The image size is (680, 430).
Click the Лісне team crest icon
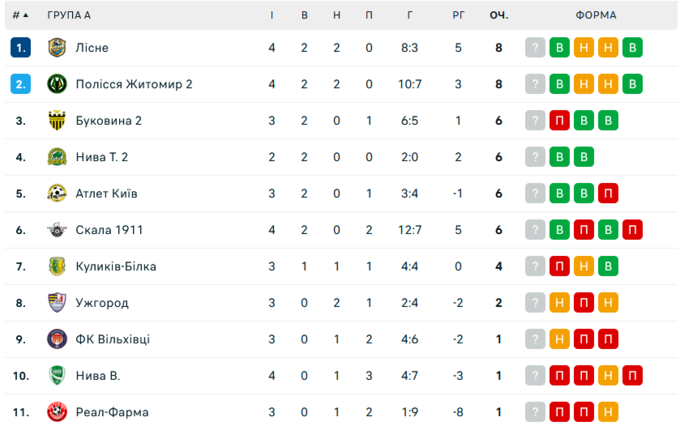coord(57,47)
